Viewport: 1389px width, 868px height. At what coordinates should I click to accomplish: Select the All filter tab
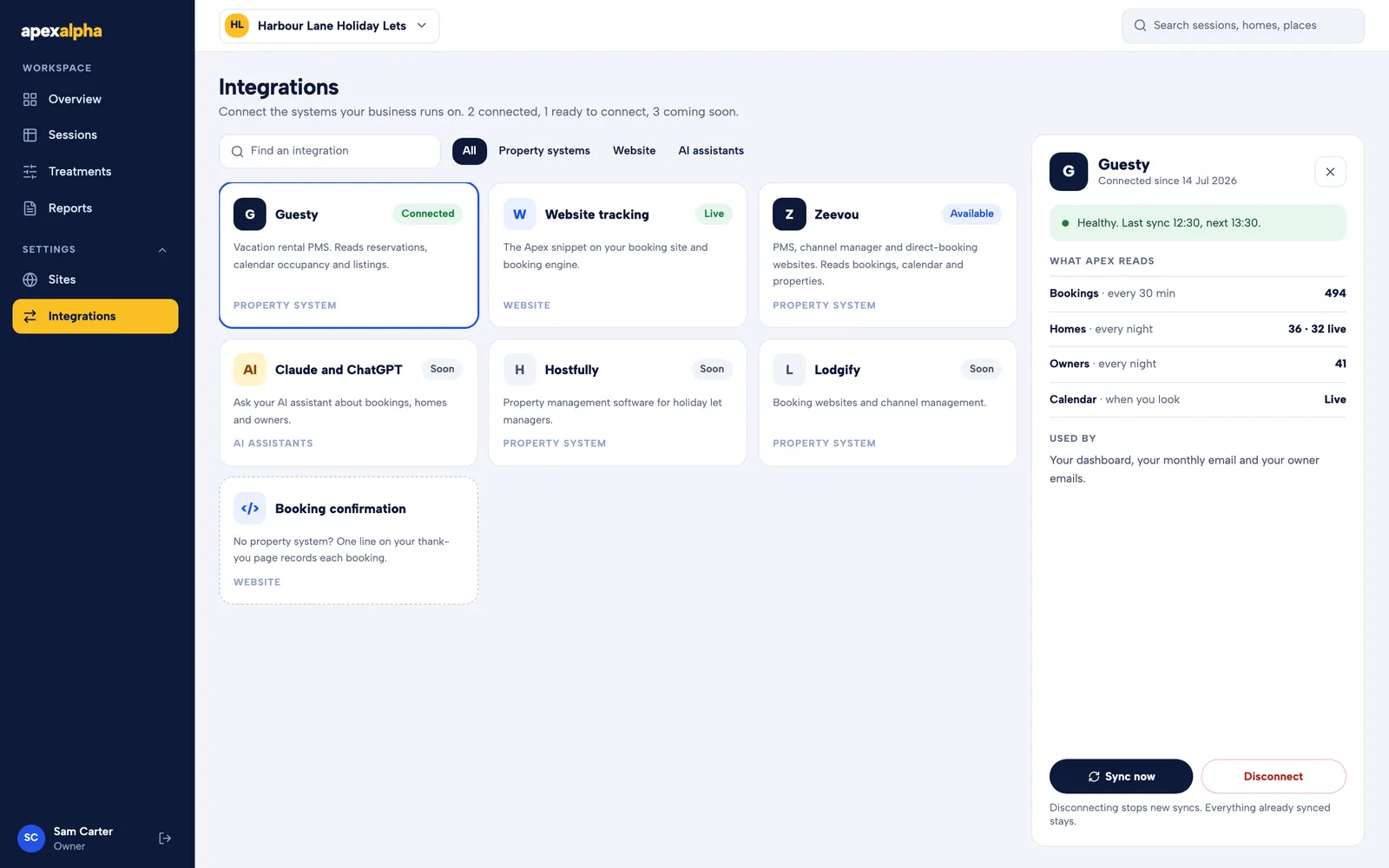pyautogui.click(x=470, y=151)
